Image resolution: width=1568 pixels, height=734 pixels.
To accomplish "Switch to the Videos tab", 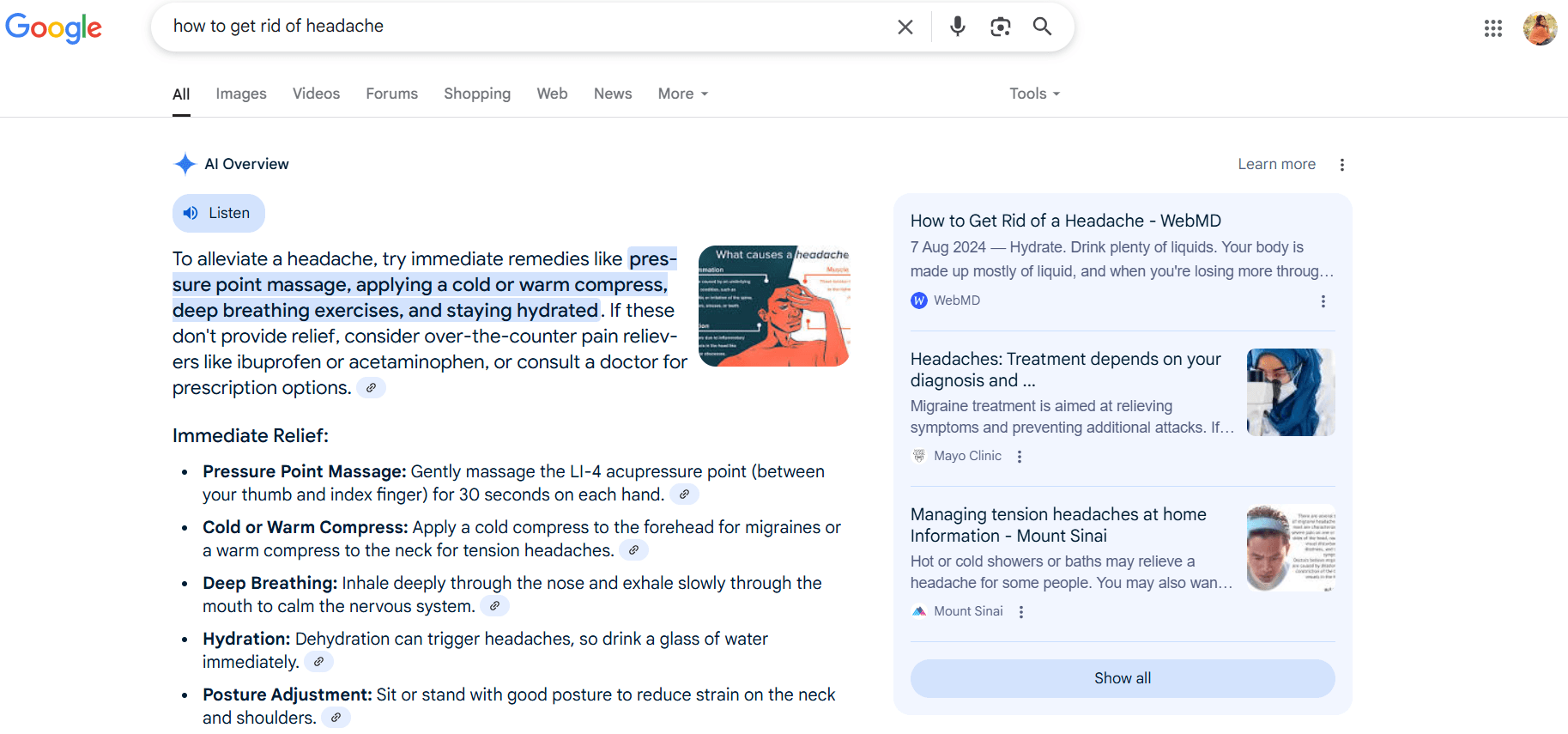I will [x=316, y=94].
